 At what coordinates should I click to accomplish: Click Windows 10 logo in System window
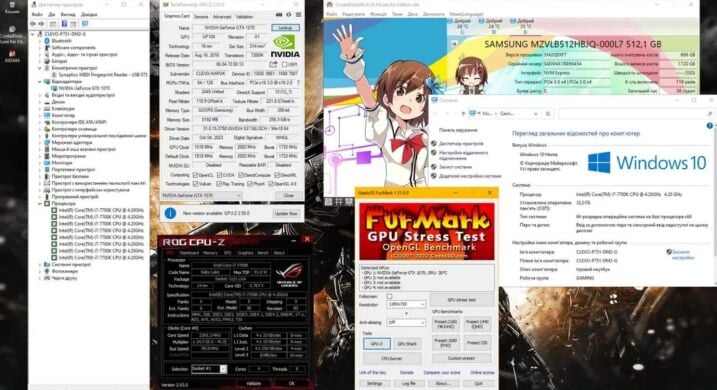[x=647, y=162]
